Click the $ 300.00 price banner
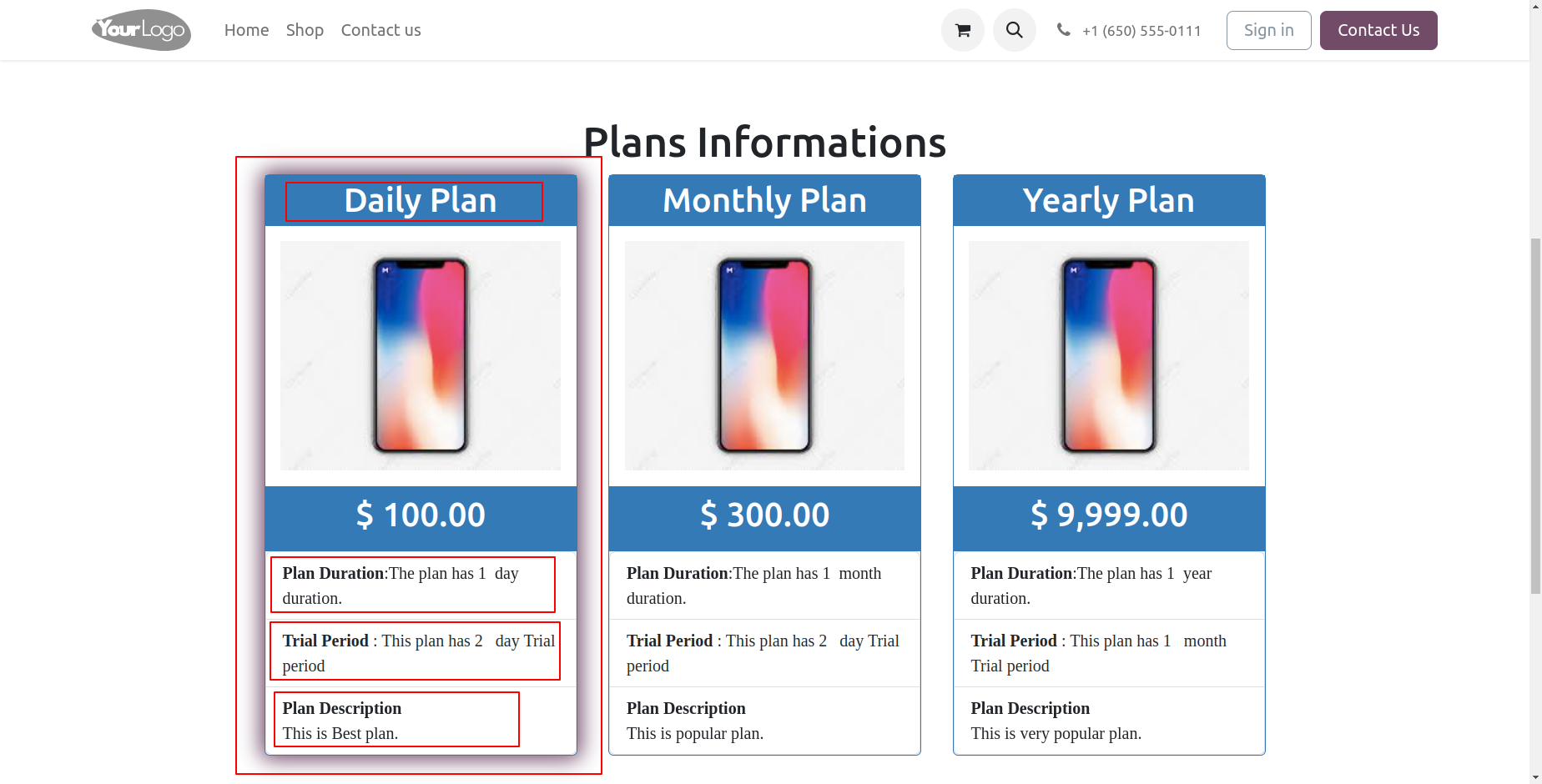This screenshot has height=784, width=1542. (764, 515)
